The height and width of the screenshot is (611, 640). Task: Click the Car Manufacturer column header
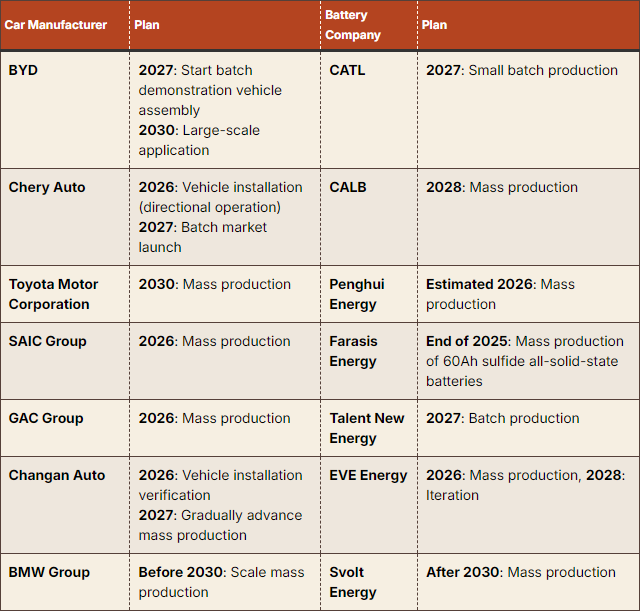(56, 25)
